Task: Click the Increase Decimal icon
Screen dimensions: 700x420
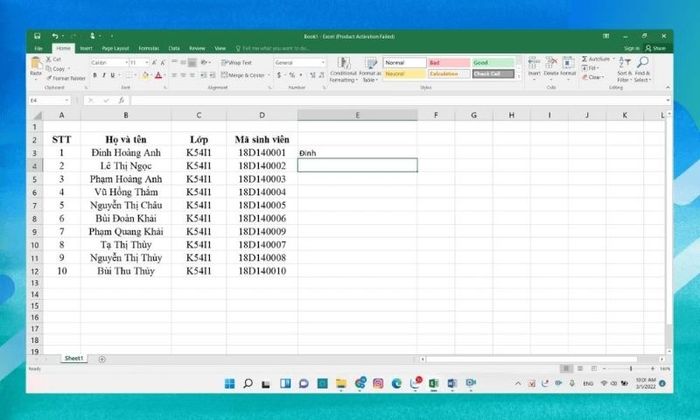Action: (312, 75)
